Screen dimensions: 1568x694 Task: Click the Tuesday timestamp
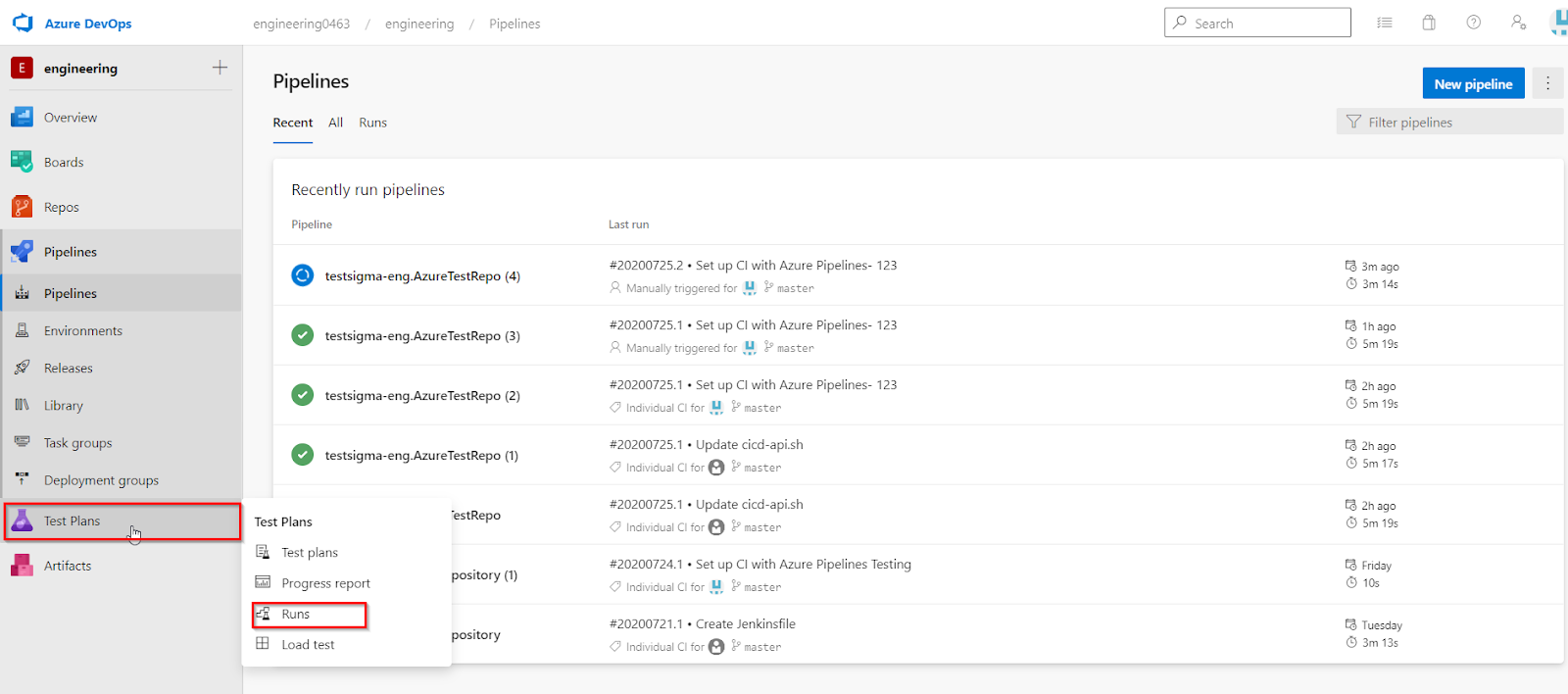coord(1382,625)
